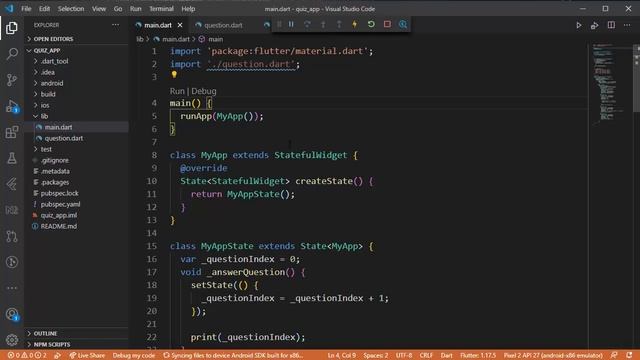Click the feedback icon in status bar

(614, 355)
